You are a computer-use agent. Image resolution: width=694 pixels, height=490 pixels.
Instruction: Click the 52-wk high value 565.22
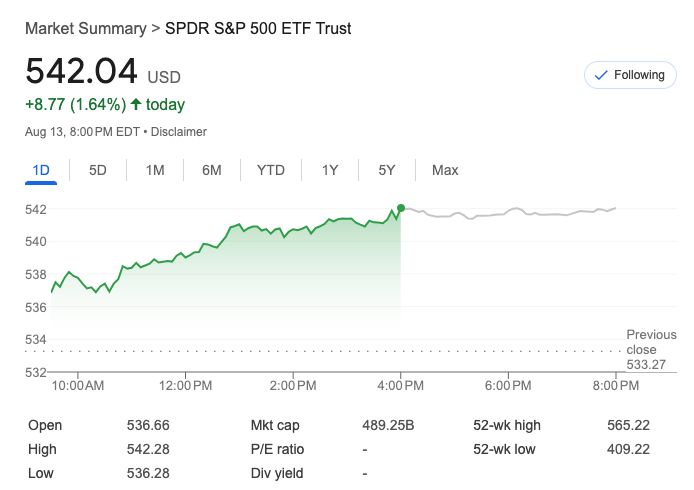[x=628, y=425]
